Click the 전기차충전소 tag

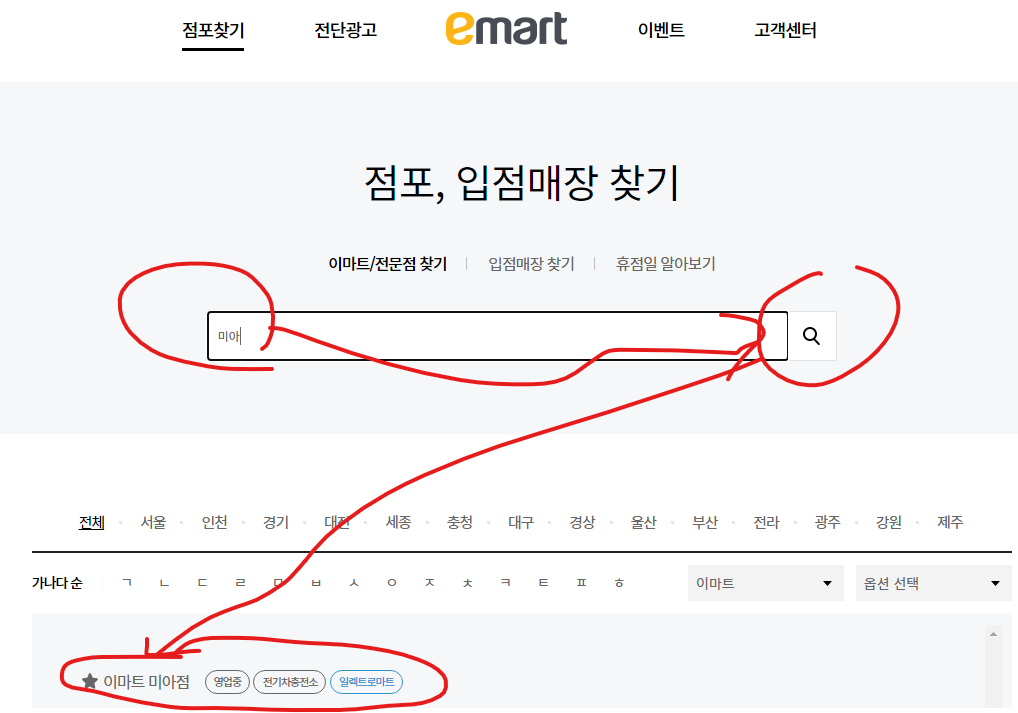[x=290, y=682]
